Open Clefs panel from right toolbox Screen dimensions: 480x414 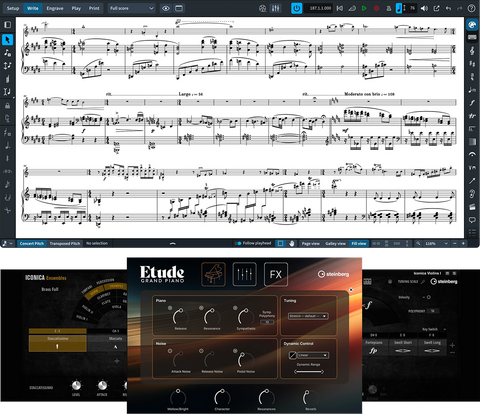[472, 51]
